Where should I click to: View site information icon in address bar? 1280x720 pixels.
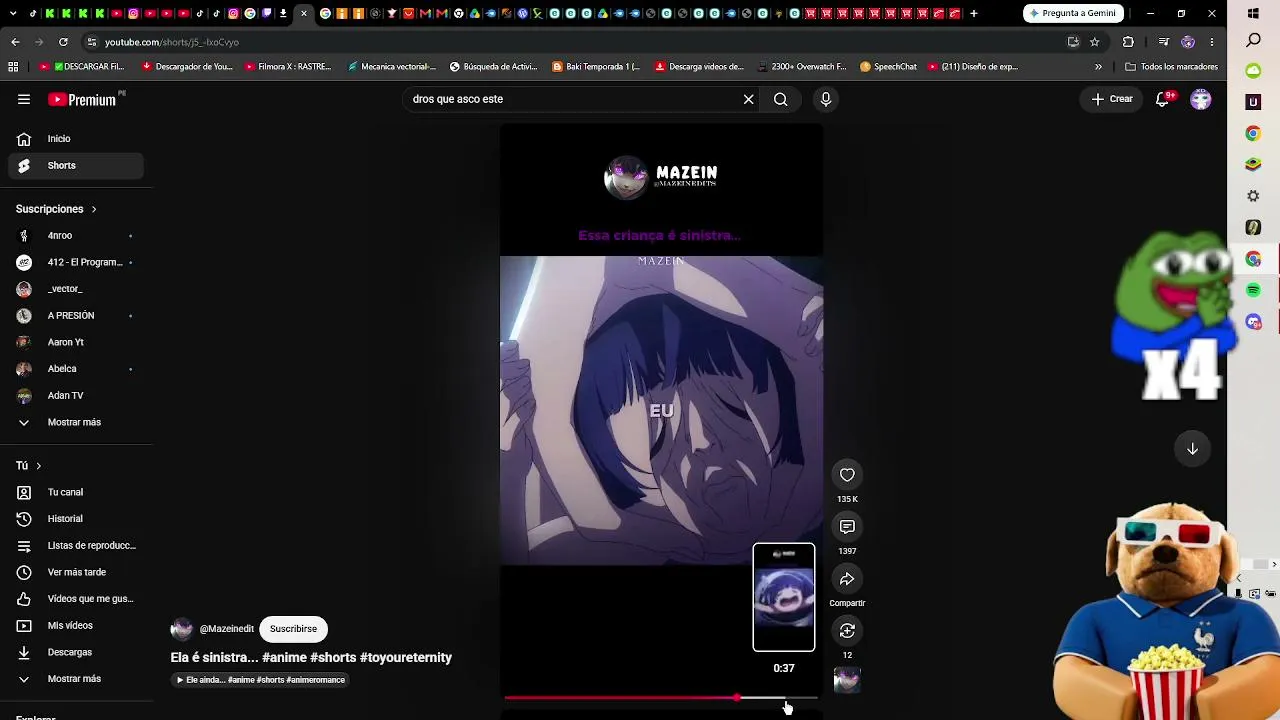(91, 42)
